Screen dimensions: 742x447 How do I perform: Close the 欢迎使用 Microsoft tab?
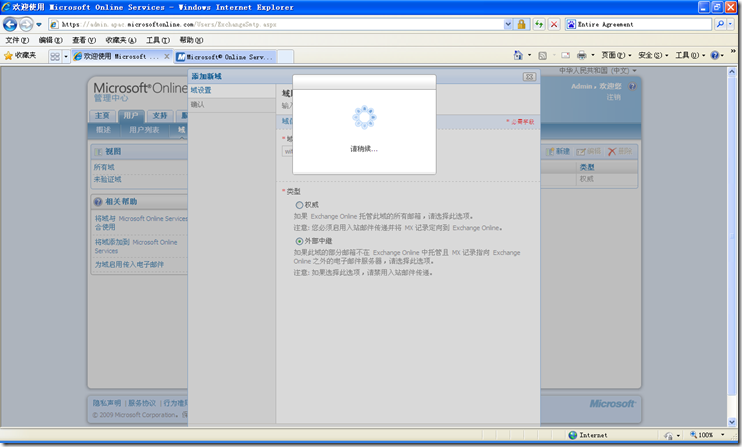click(167, 56)
